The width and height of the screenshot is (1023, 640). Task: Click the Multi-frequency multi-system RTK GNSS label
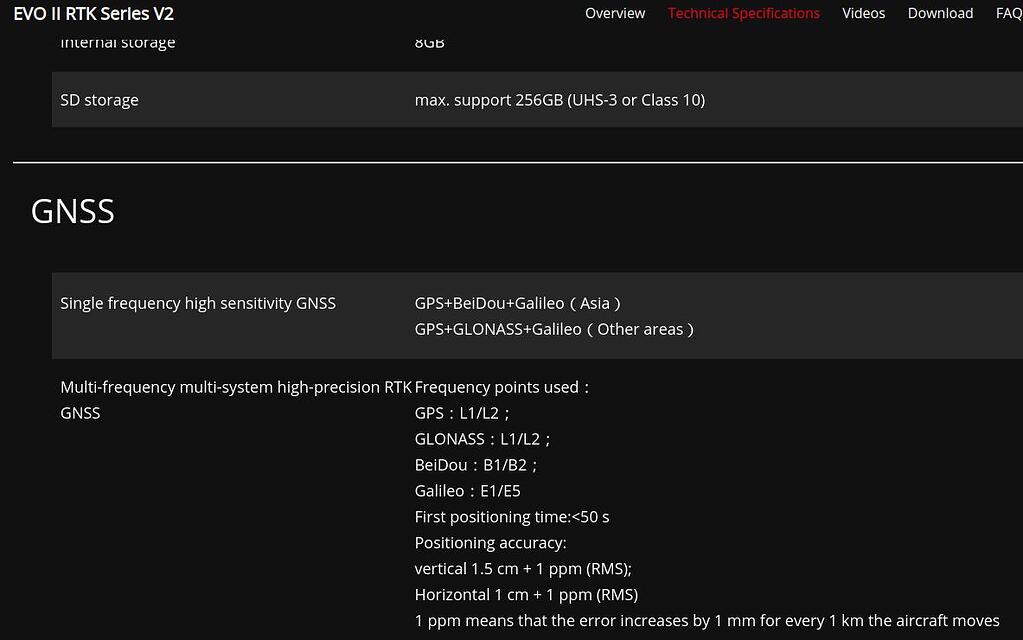click(x=236, y=399)
